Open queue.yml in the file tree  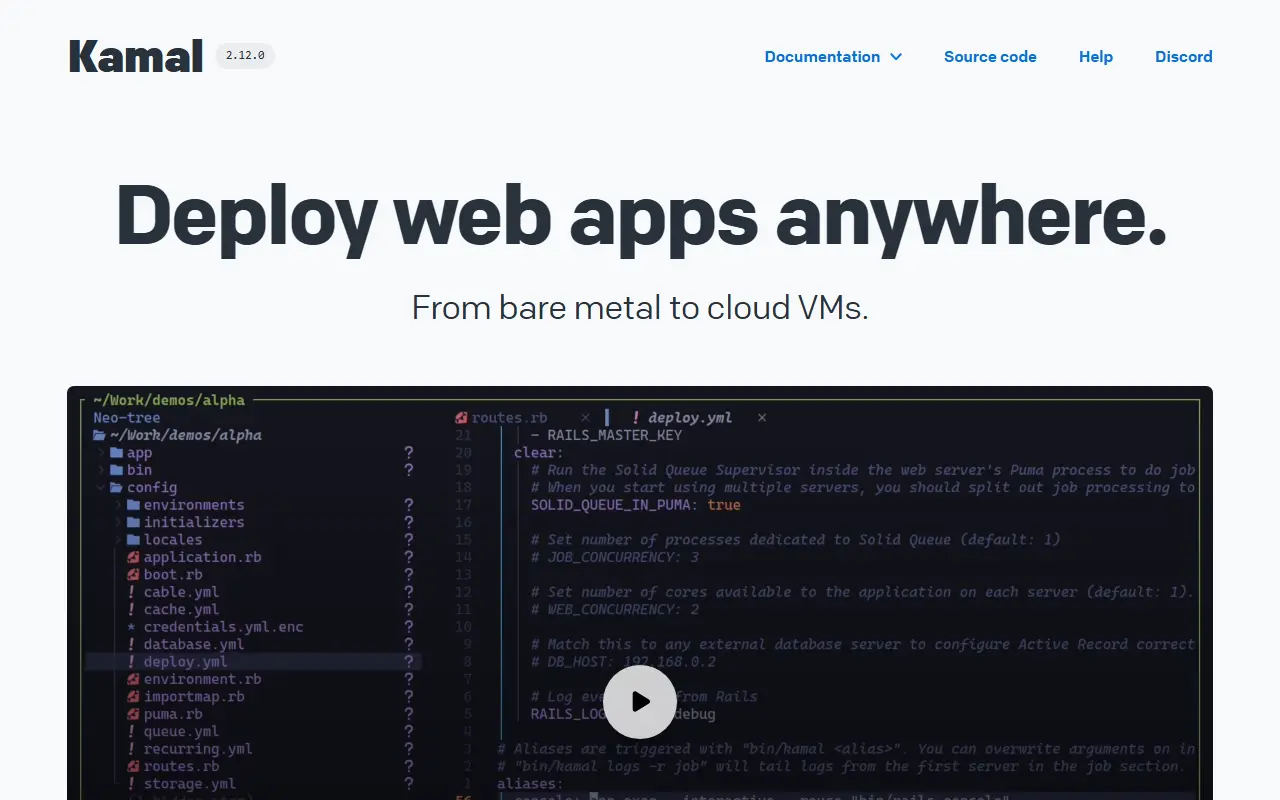[x=173, y=732]
